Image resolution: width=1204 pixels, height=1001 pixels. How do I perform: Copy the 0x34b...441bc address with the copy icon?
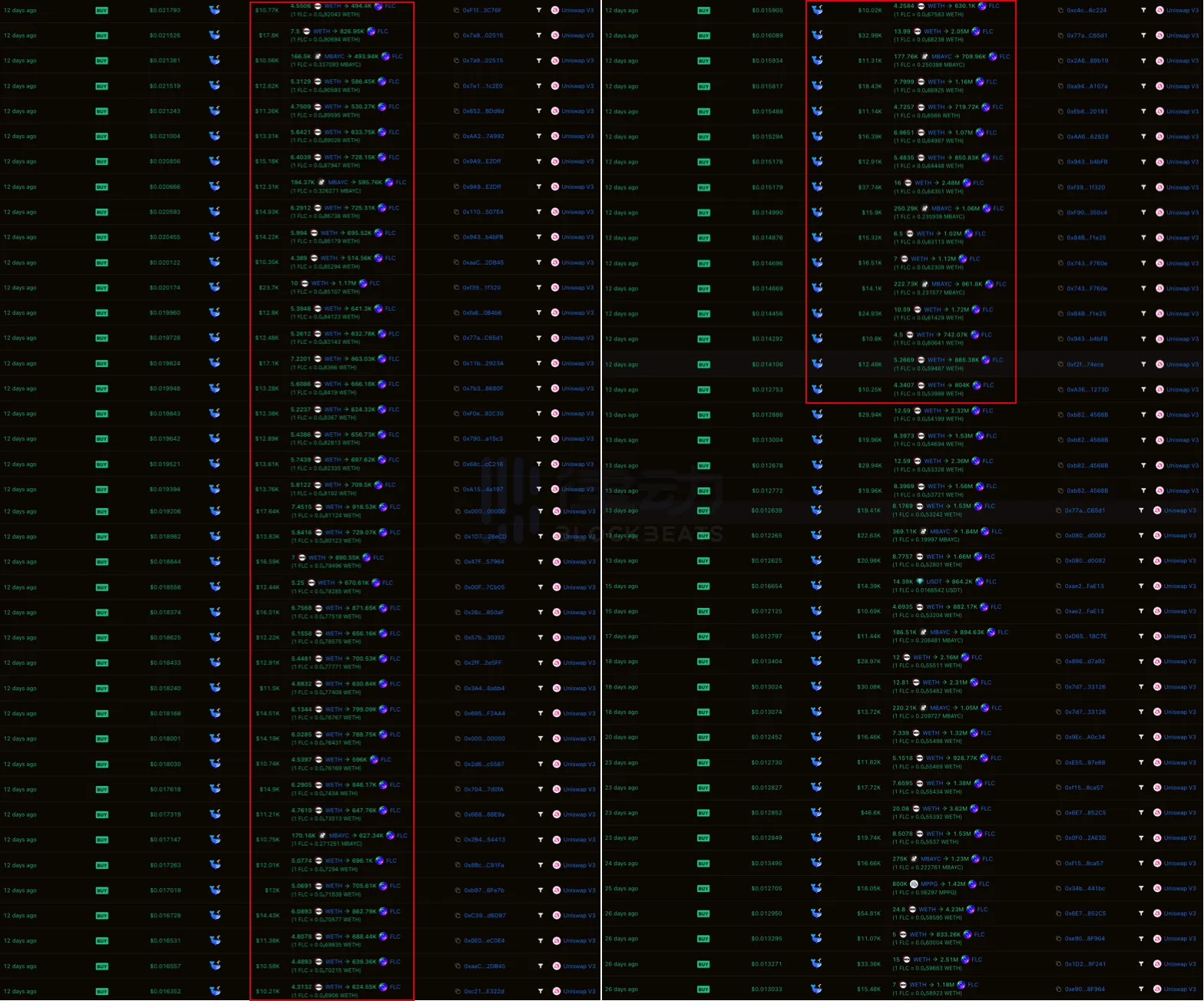(1059, 889)
